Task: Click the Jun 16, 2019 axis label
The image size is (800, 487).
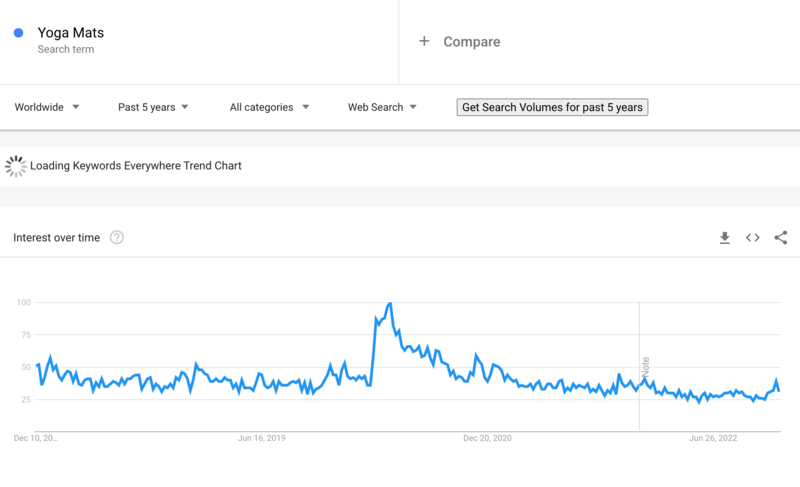Action: (262, 438)
